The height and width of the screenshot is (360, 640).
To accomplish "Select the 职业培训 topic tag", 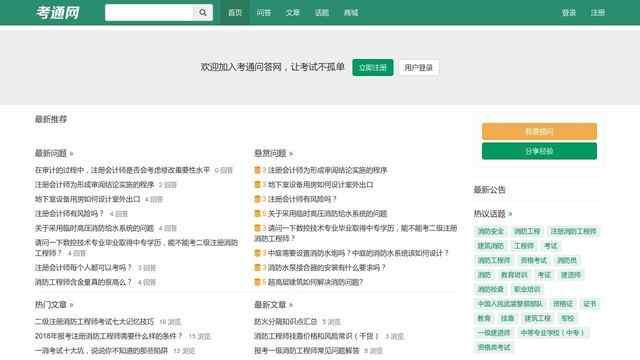I will [x=527, y=289].
